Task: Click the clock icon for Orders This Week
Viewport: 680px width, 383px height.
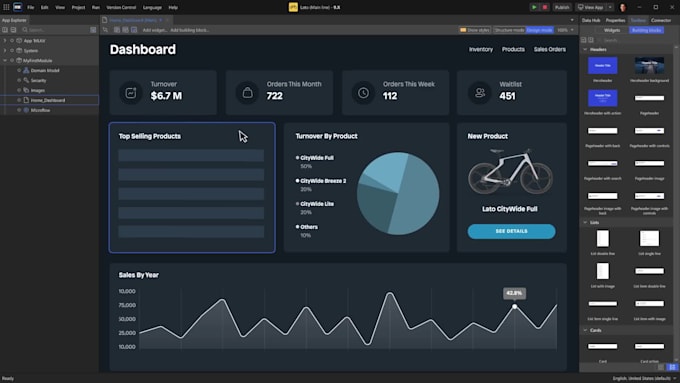Action: point(363,93)
